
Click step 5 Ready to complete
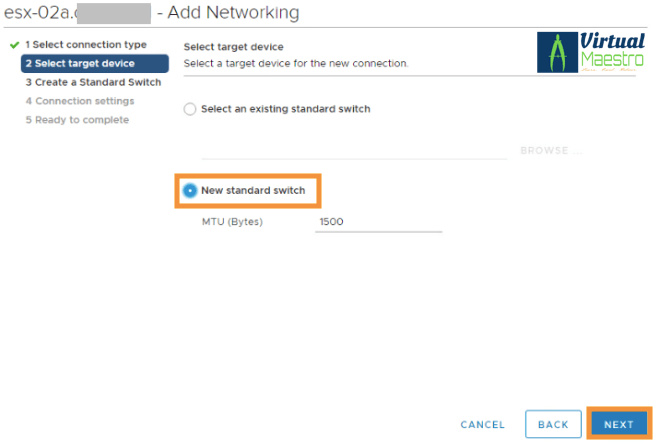(x=77, y=120)
